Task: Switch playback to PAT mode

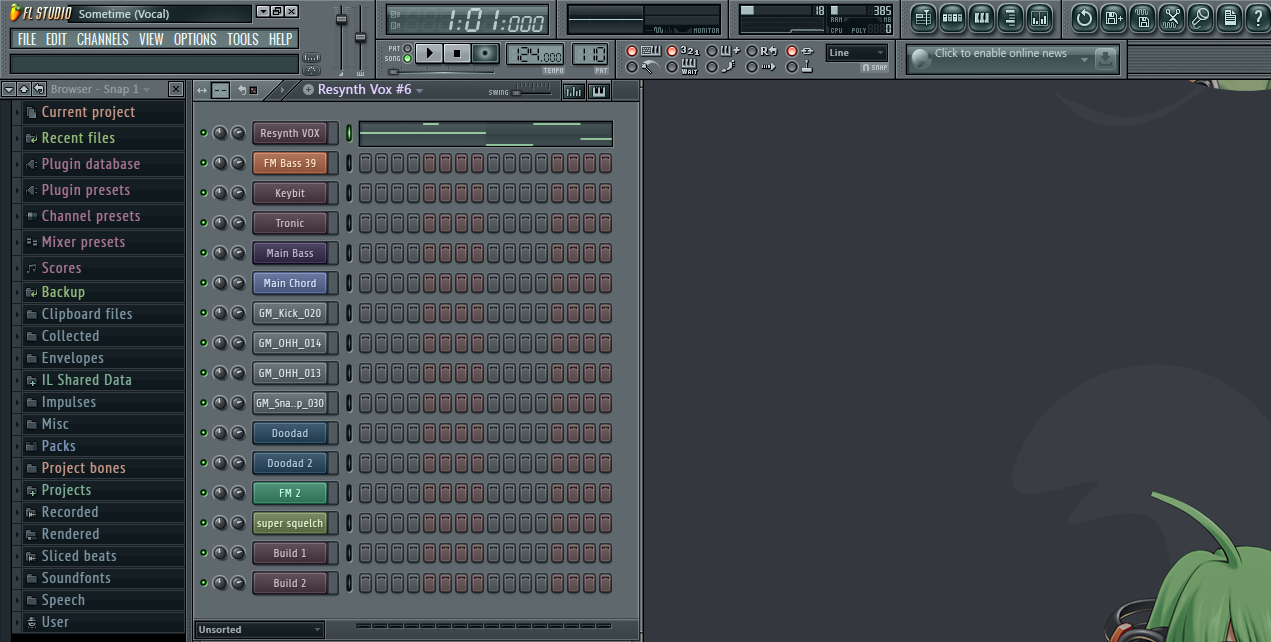Action: [407, 48]
